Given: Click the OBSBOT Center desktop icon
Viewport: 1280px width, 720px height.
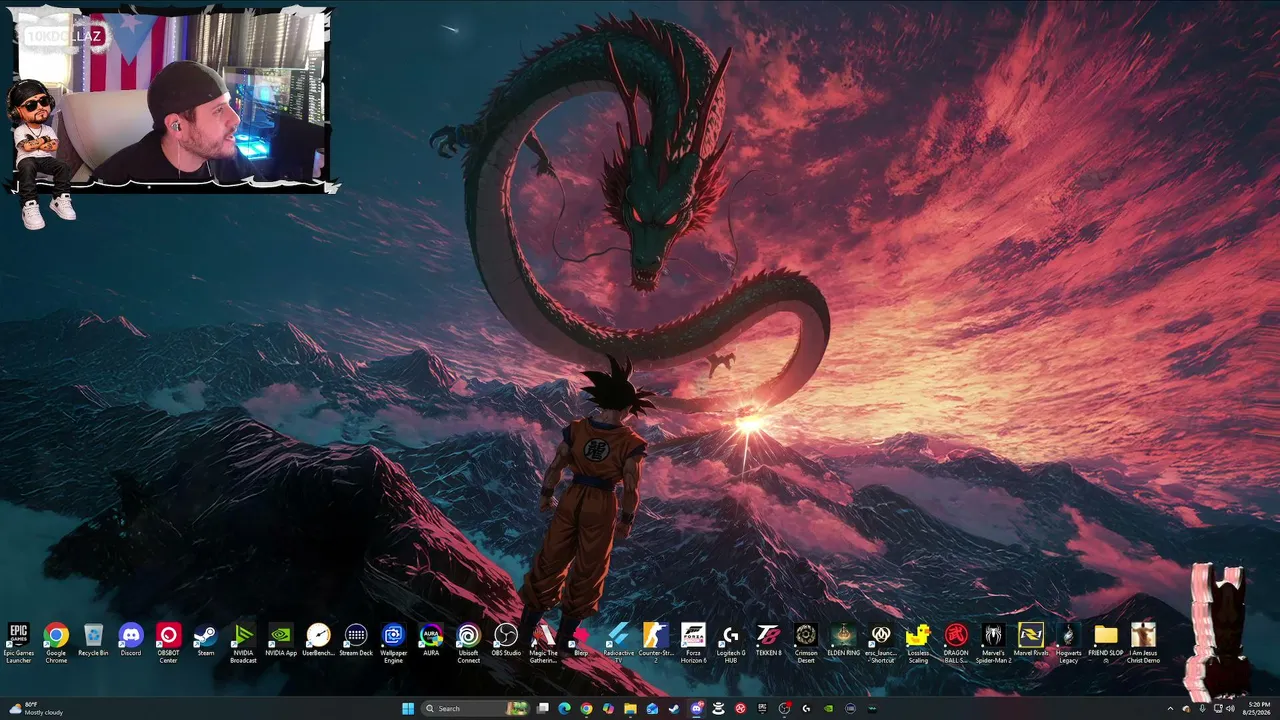Looking at the screenshot, I should (168, 642).
